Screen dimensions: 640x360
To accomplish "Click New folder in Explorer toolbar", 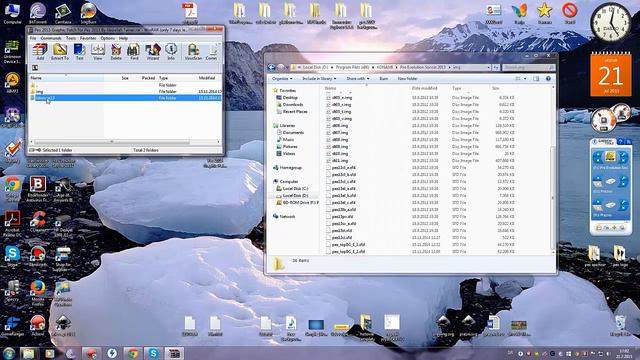I will pos(407,78).
